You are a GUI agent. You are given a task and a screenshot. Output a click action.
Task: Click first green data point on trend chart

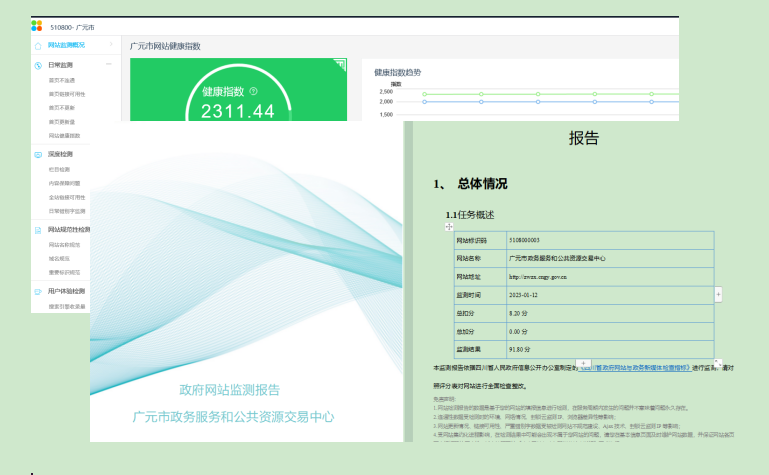coord(425,94)
